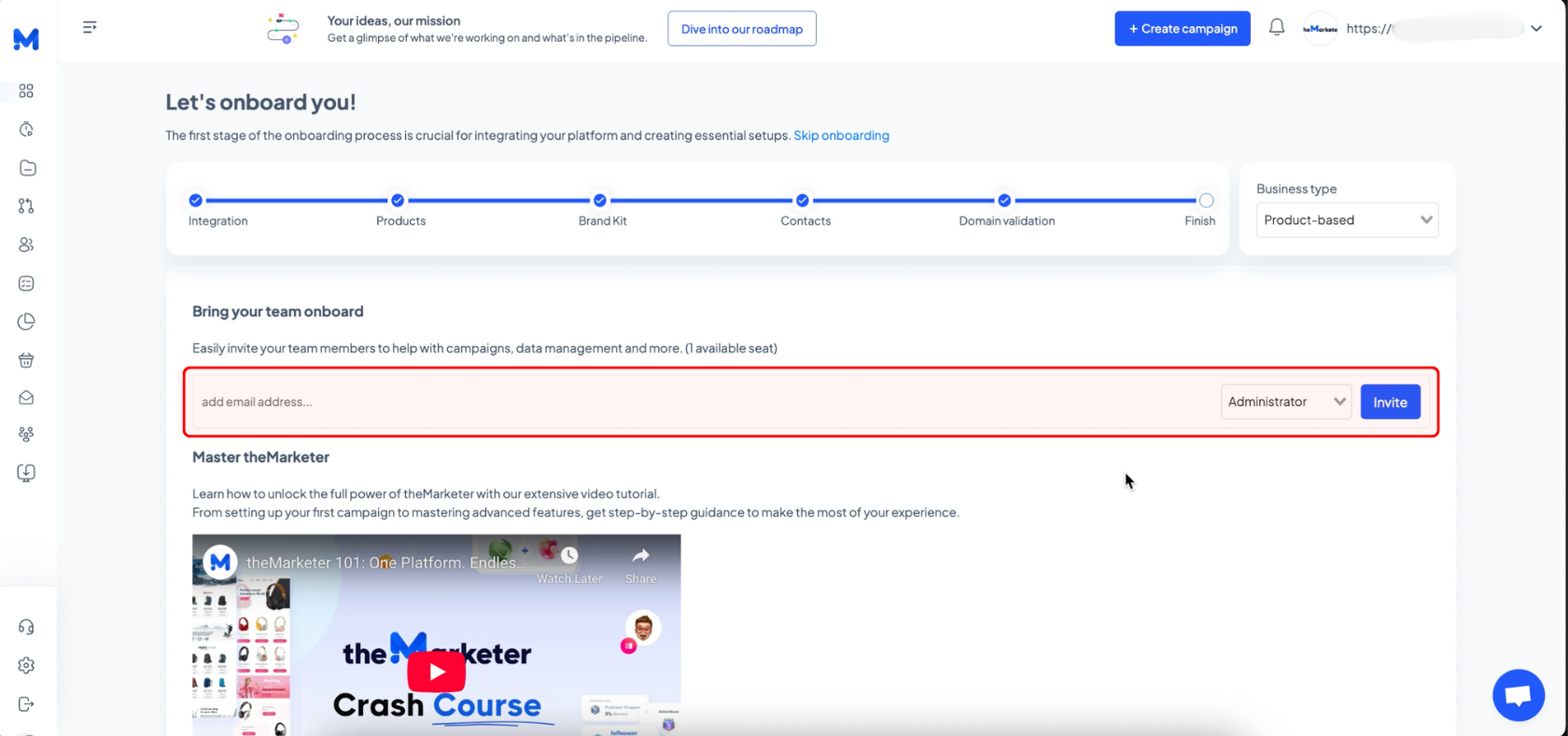Viewport: 1568px width, 736px height.
Task: Toggle the sidebar menu collapse icon
Action: point(90,27)
